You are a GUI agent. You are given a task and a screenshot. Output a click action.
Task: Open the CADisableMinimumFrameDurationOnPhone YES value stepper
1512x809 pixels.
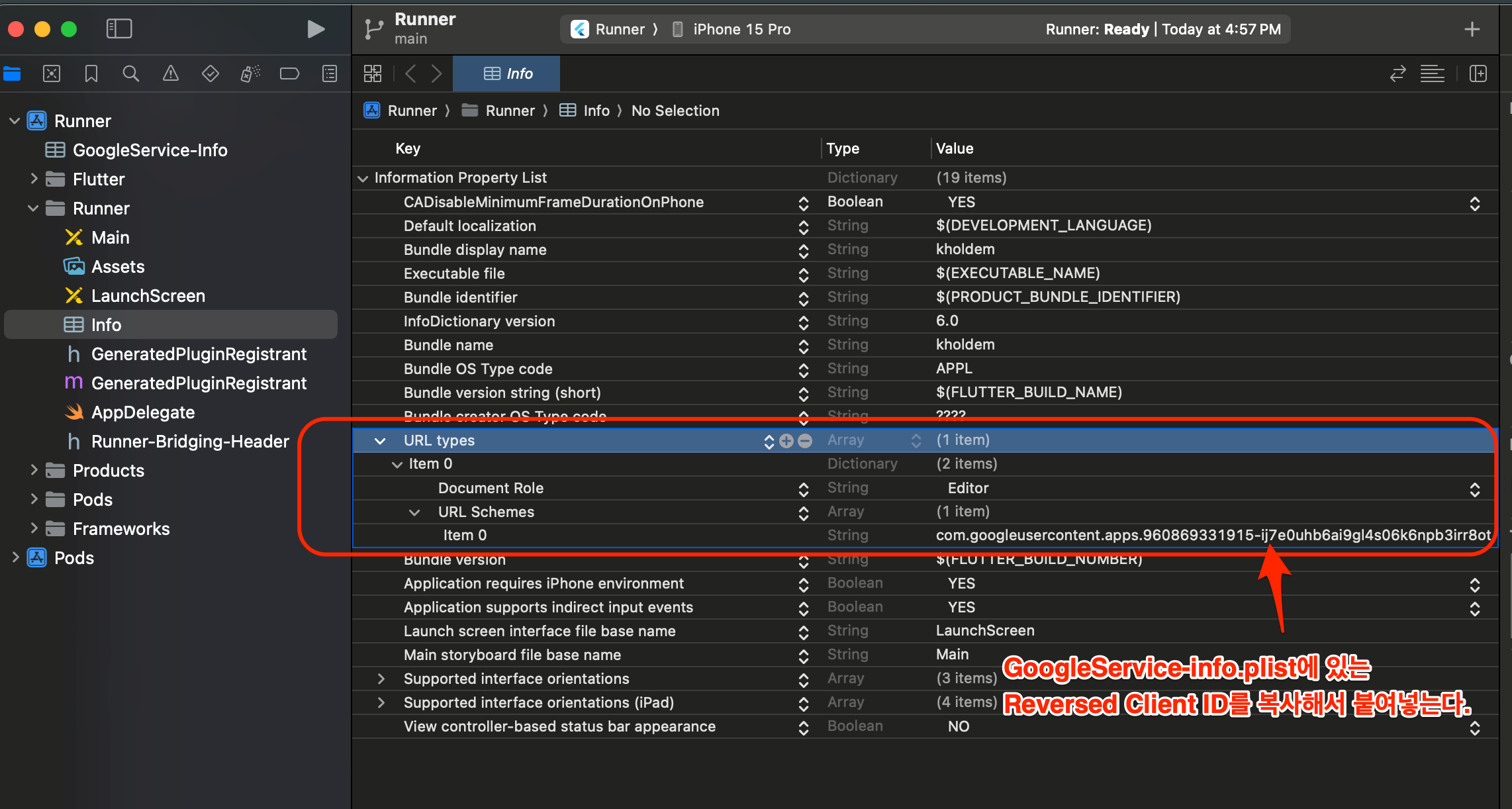point(1474,203)
